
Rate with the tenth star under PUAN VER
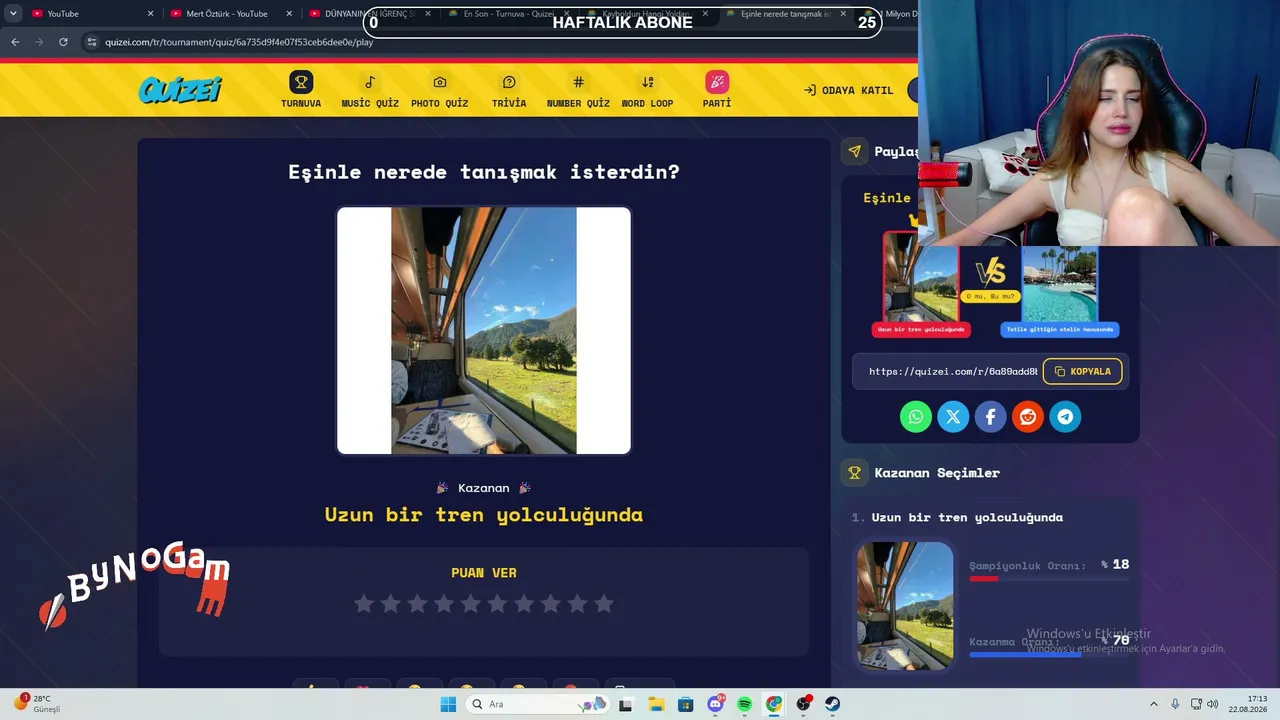click(604, 603)
